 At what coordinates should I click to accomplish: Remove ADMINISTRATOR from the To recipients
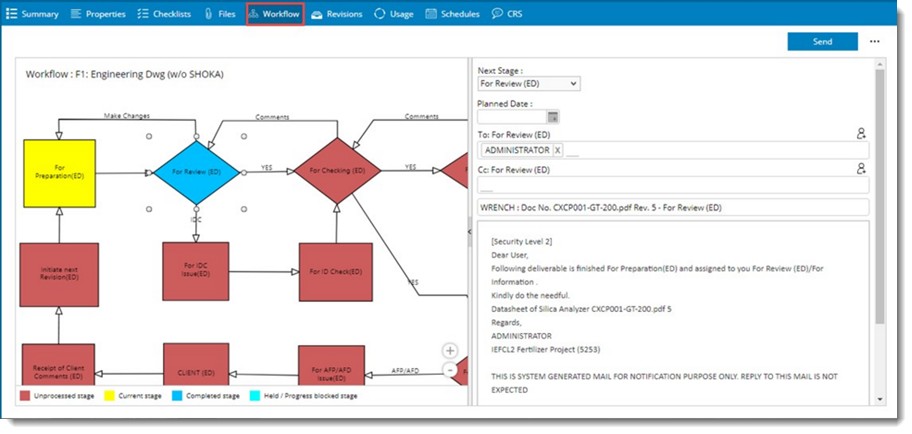pos(558,150)
